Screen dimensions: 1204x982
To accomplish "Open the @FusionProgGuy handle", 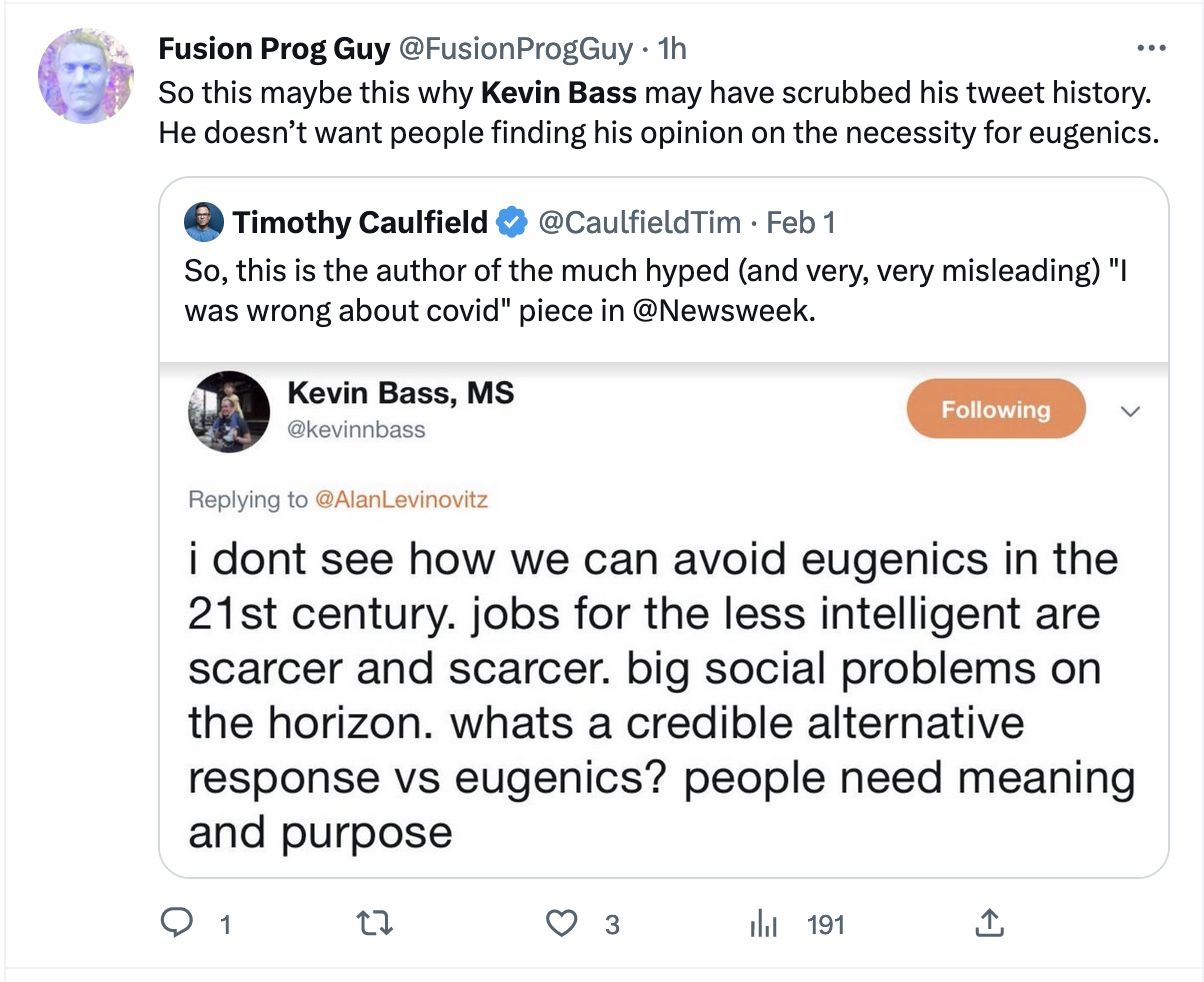I will [516, 48].
